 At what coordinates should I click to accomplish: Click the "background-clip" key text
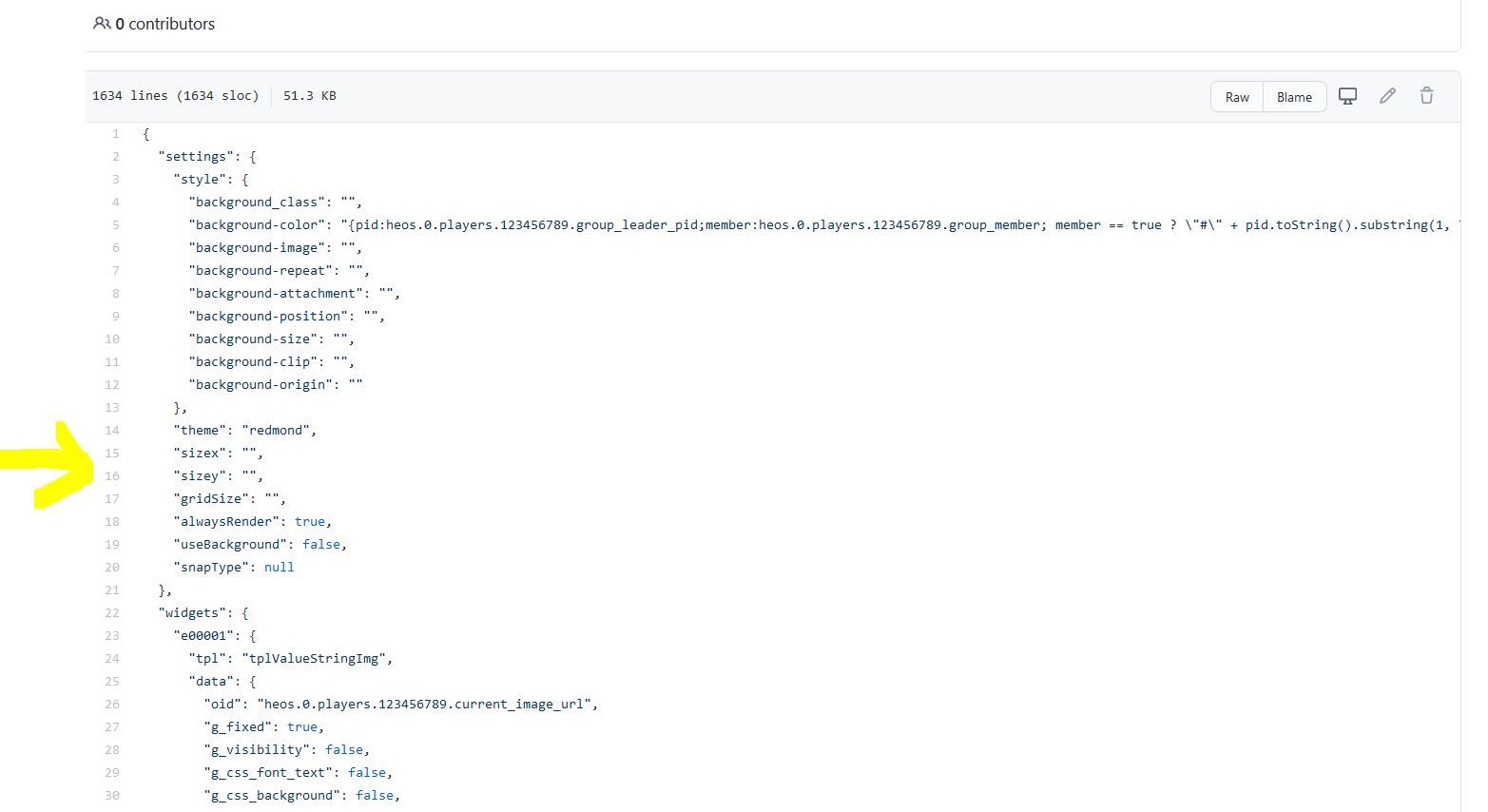tap(253, 362)
